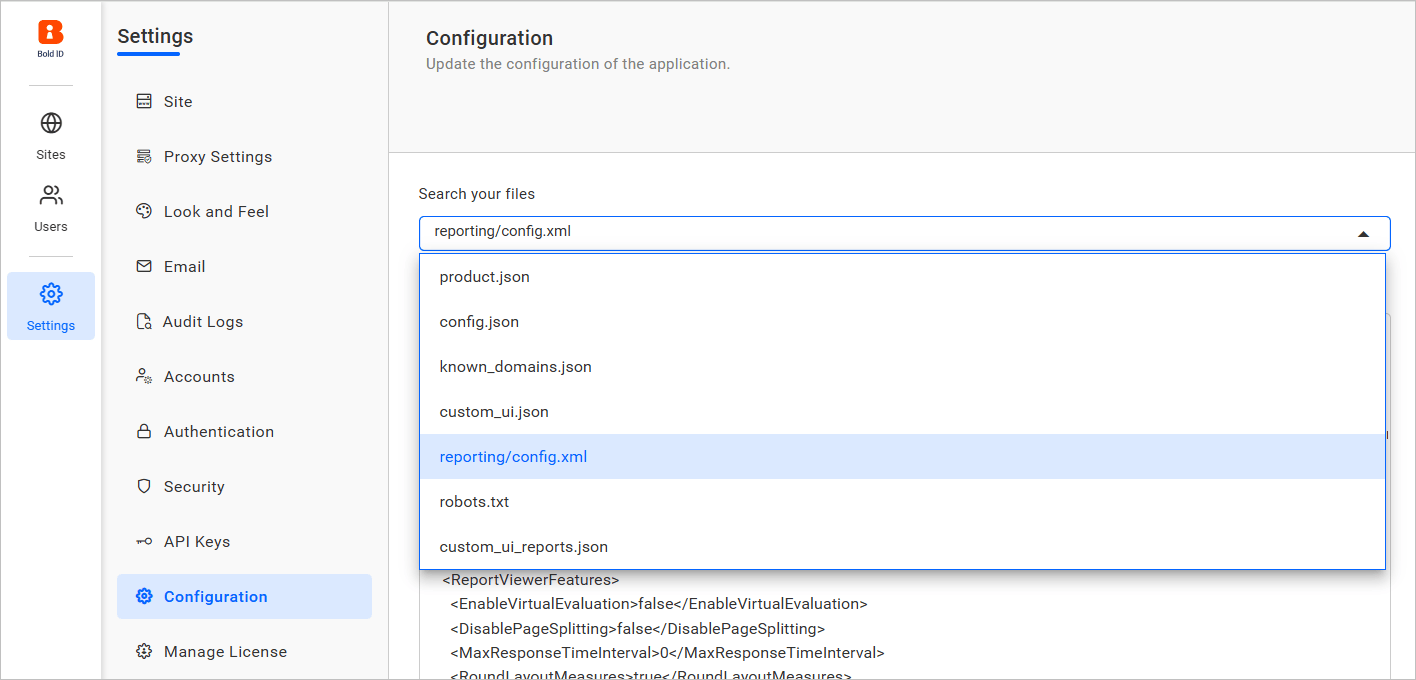Navigate to Site settings
The width and height of the screenshot is (1416, 680).
[179, 101]
